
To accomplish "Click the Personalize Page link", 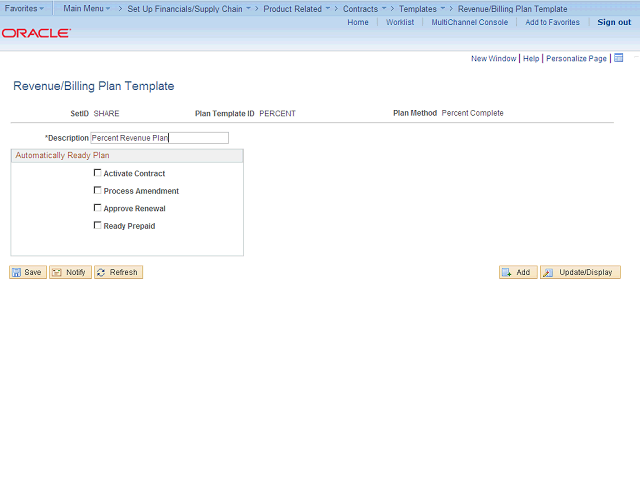I will coord(576,58).
